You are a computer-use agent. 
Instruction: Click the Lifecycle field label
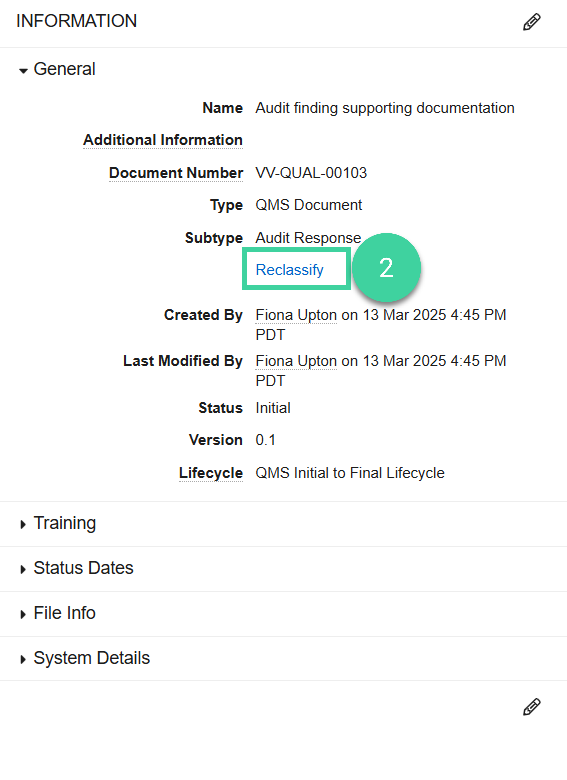[x=211, y=473]
